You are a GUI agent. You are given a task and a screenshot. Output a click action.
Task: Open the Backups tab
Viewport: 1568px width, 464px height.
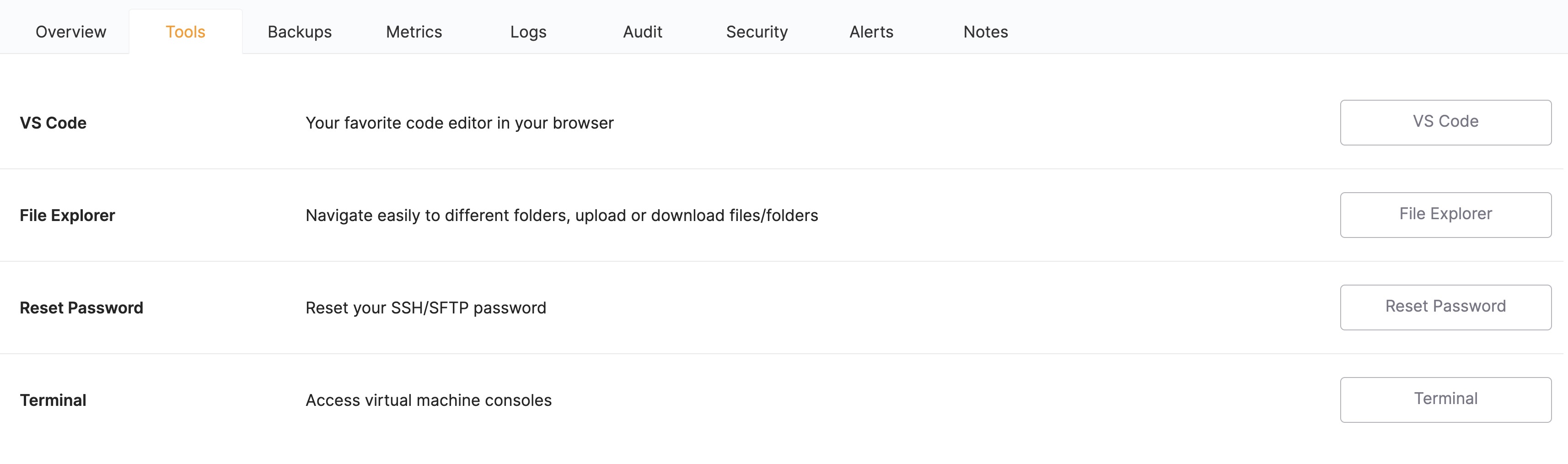299,31
